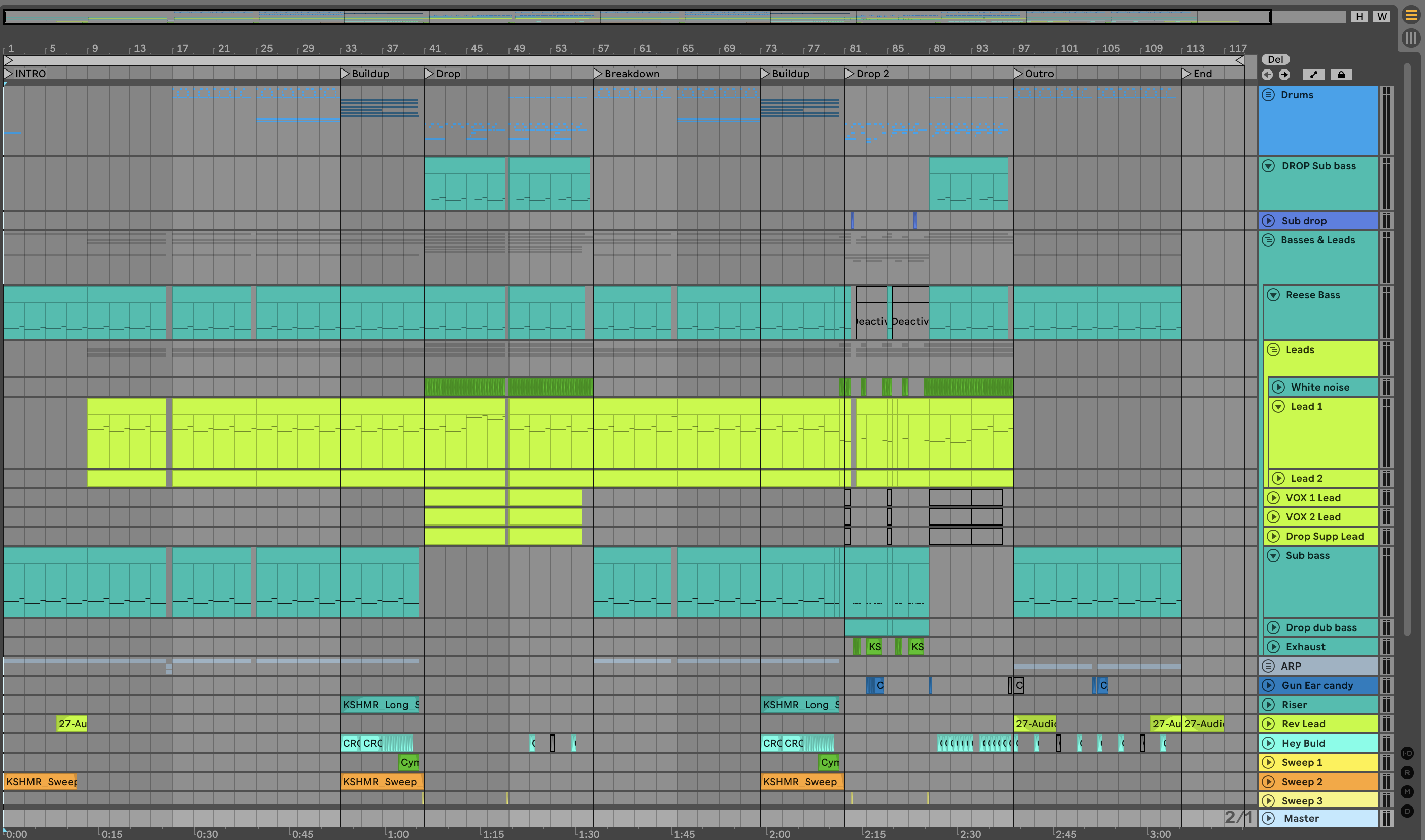Click the H optimize height button
Image resolution: width=1425 pixels, height=840 pixels.
pyautogui.click(x=1359, y=17)
